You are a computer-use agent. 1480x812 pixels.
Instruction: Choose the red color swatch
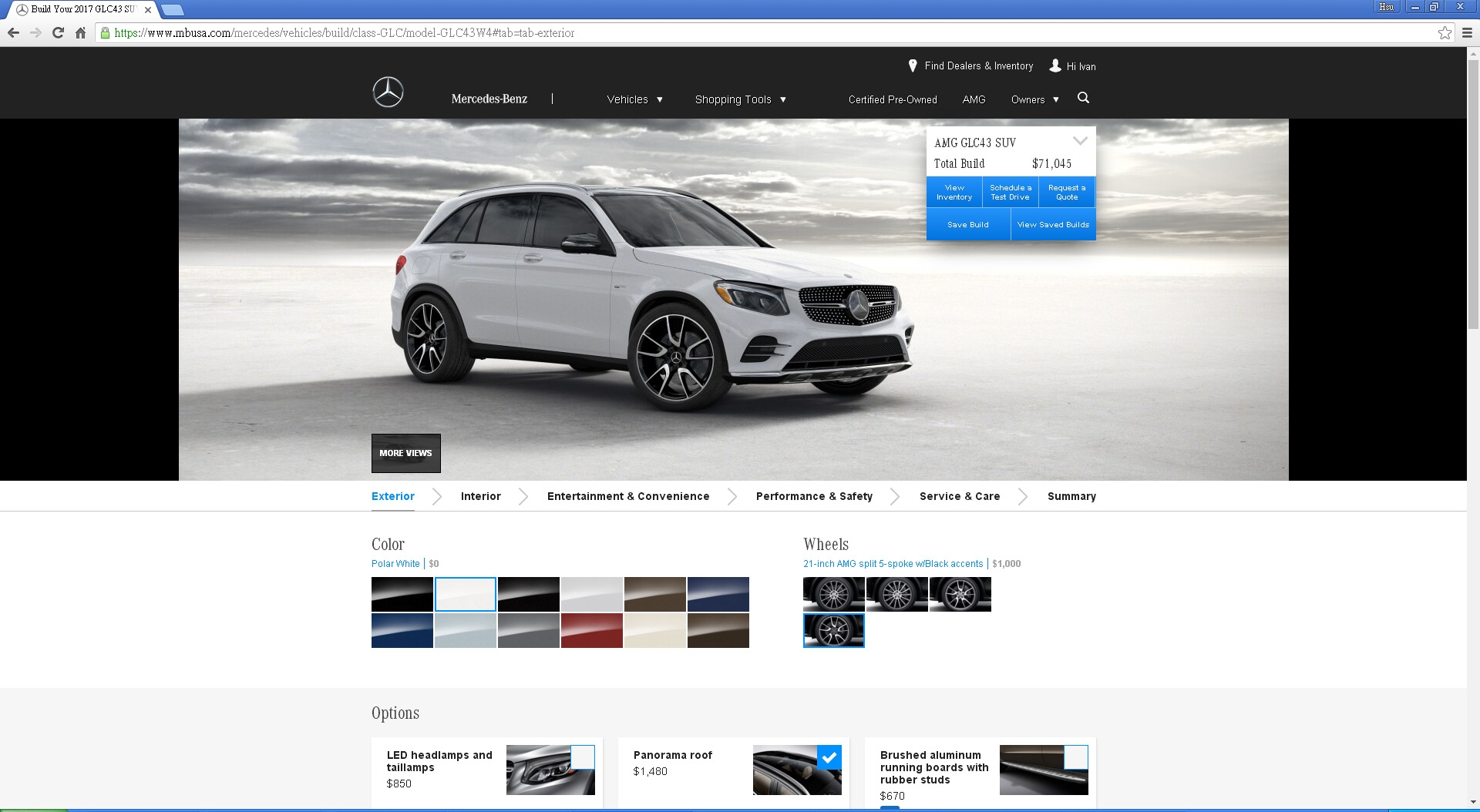click(x=592, y=630)
